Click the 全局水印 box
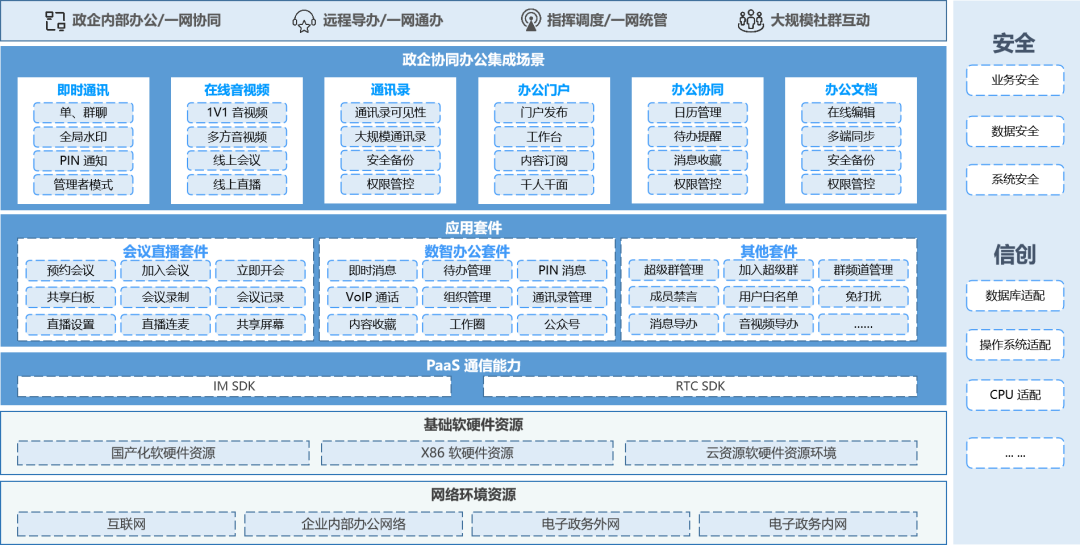This screenshot has width=1080, height=545. [x=83, y=136]
